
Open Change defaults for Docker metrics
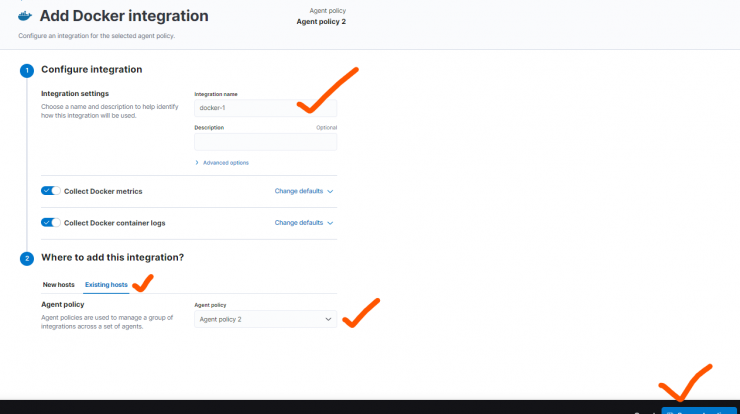tap(304, 191)
